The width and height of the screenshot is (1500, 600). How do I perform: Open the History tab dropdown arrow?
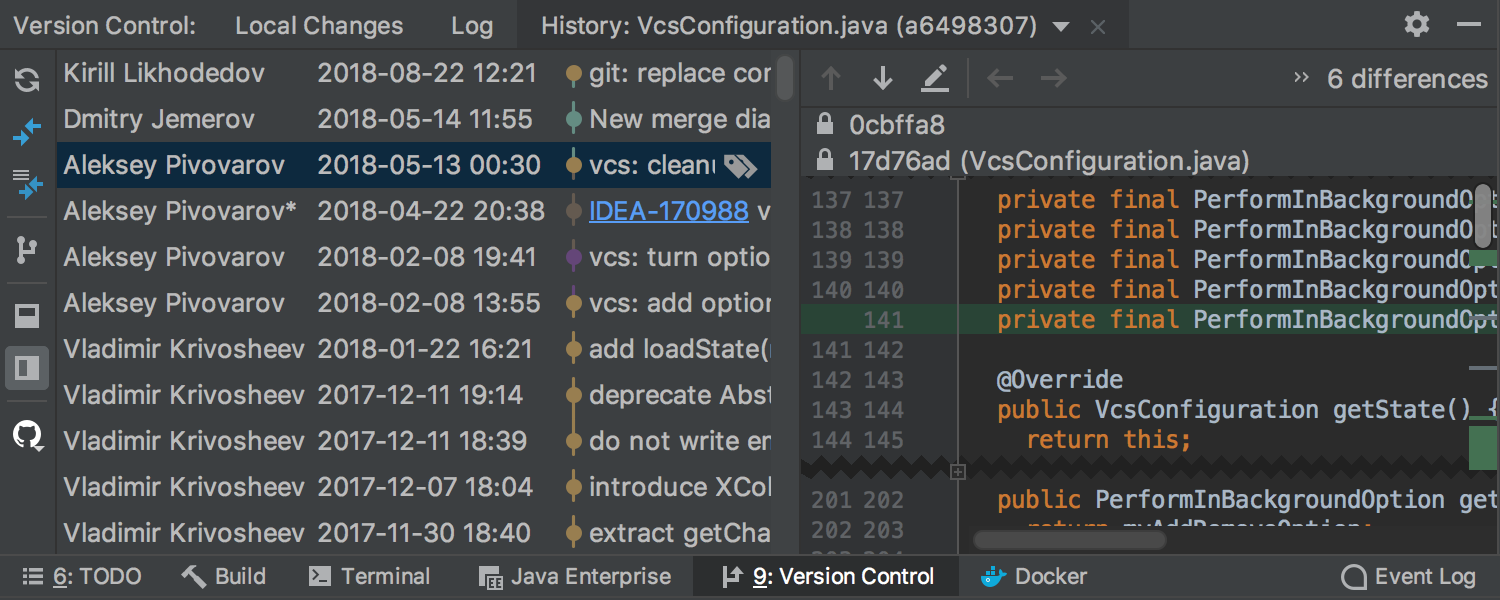(1062, 27)
